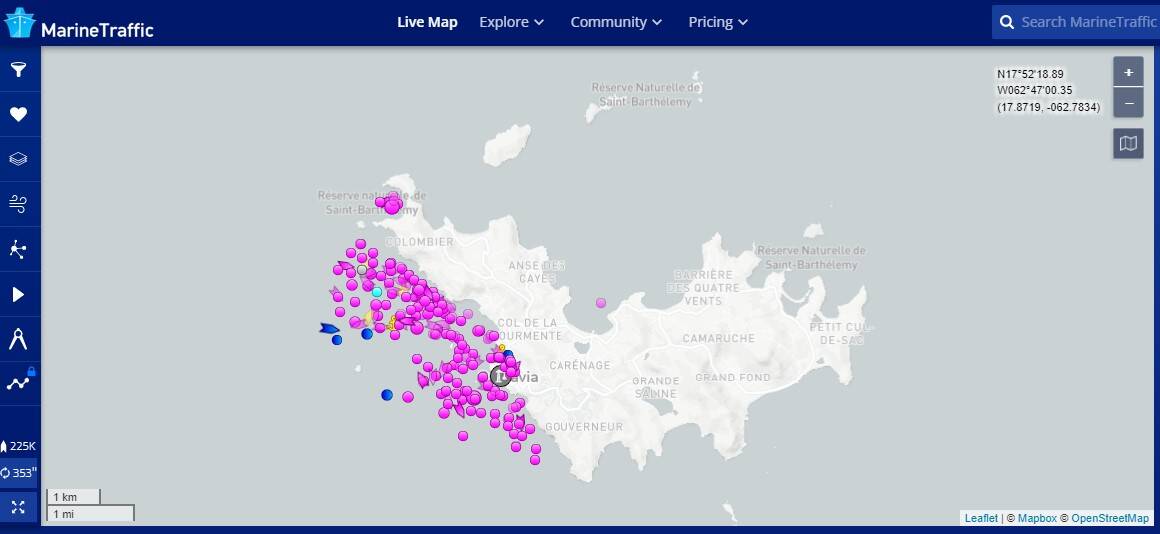Switch to the Live Map tab
This screenshot has width=1160, height=534.
click(427, 22)
